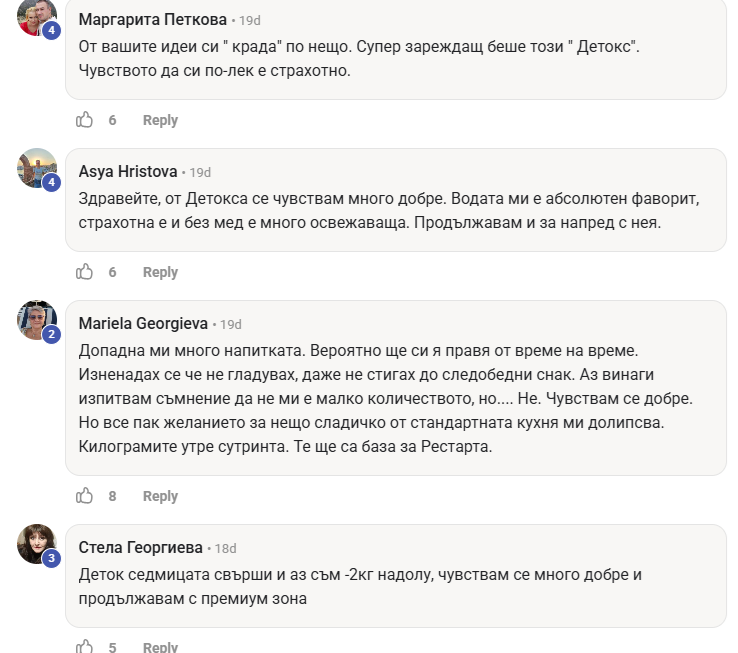Reply to Mariela Georgieva's comment
The height and width of the screenshot is (653, 738).
point(160,496)
